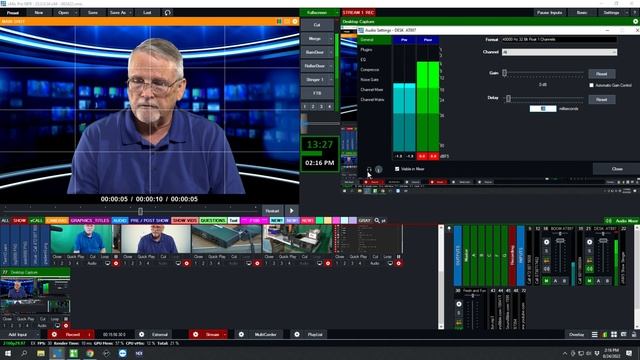Open the Stinger 1 transition dropdown arrow

[330, 80]
